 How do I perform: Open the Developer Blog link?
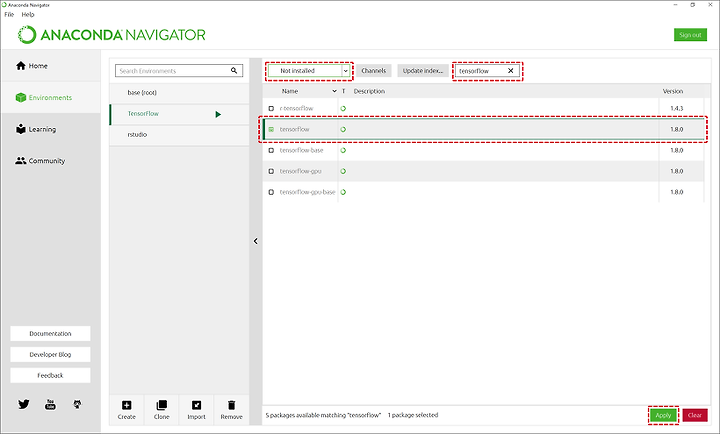51,355
